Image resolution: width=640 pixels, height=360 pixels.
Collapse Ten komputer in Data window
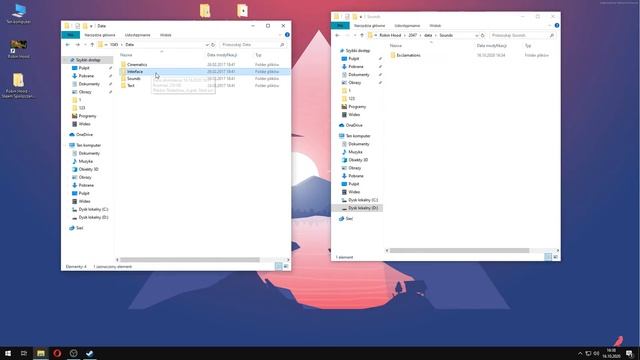tap(66, 145)
